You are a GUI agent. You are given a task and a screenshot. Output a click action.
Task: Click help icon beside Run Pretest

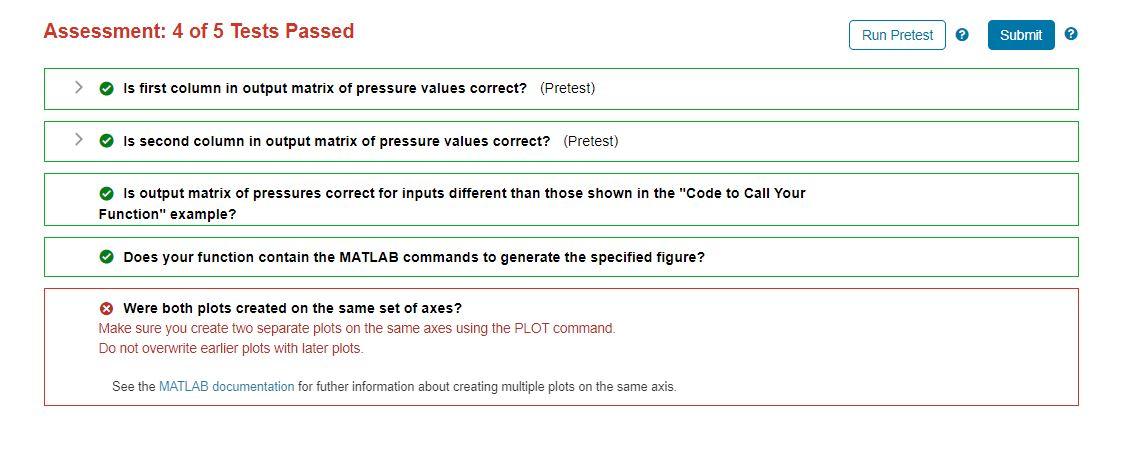pyautogui.click(x=962, y=34)
